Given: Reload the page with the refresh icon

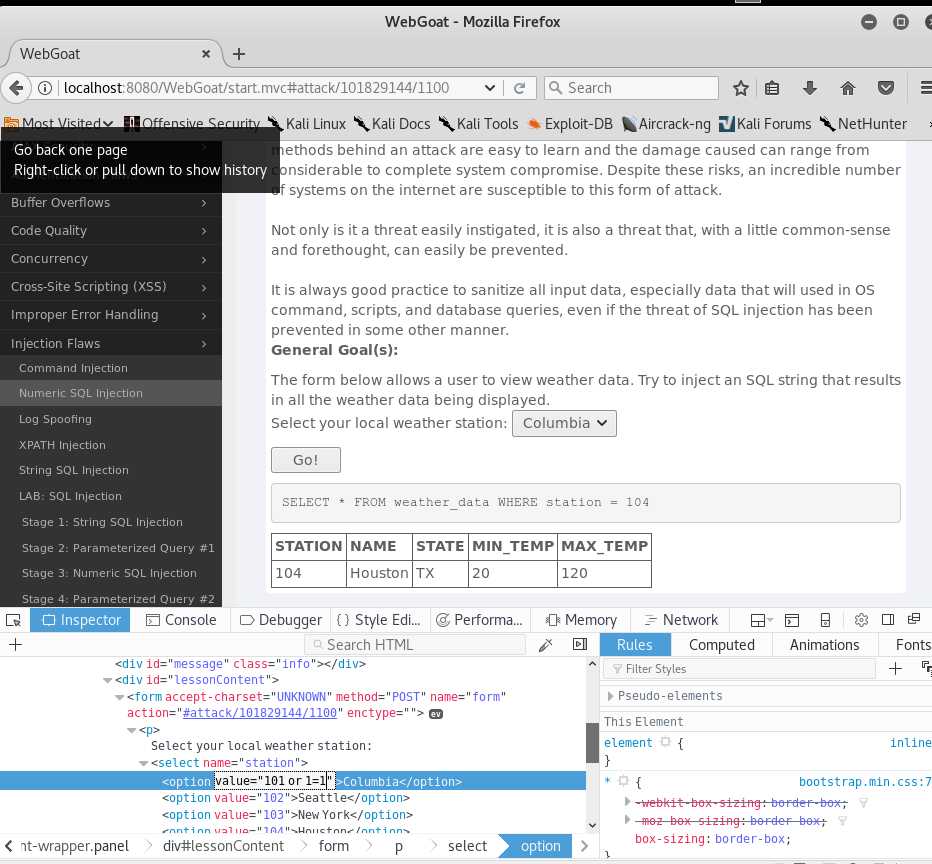Looking at the screenshot, I should [x=519, y=88].
